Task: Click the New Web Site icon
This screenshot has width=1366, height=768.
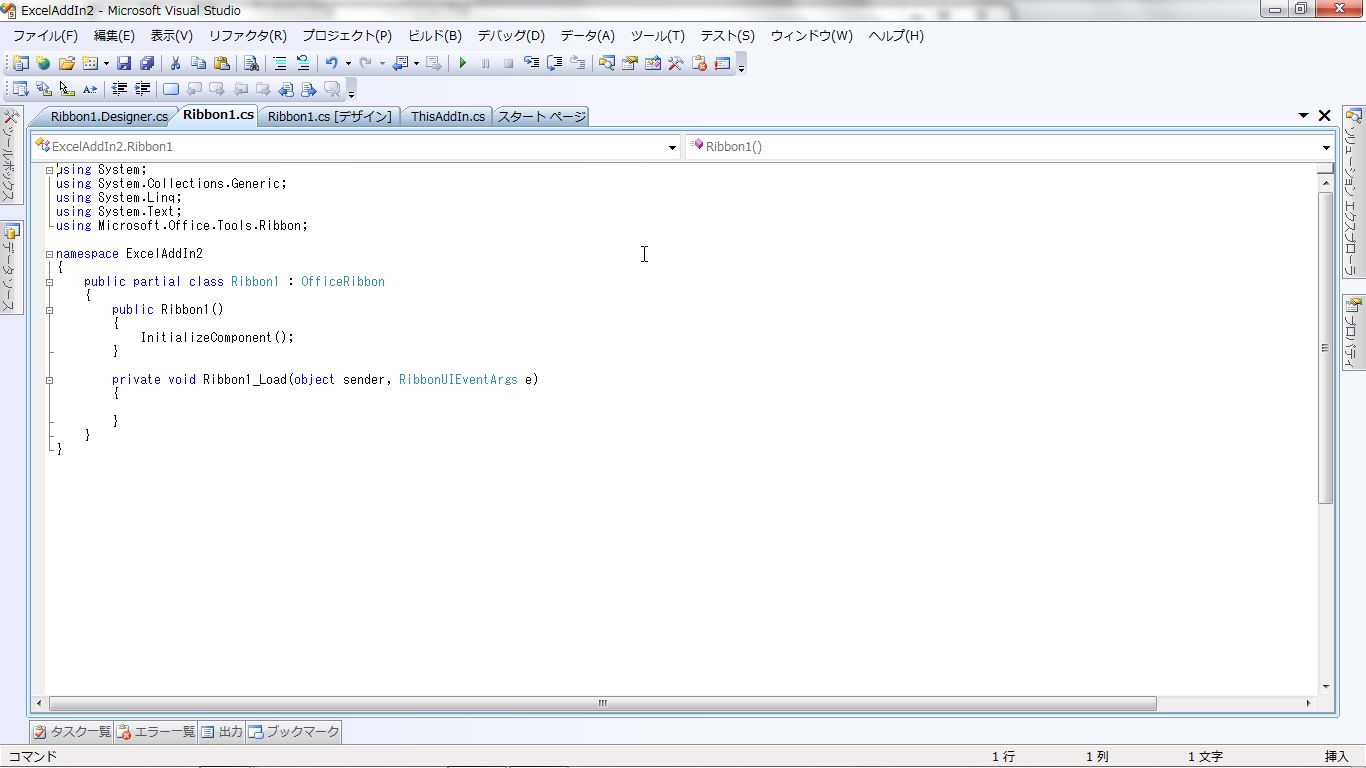Action: click(43, 63)
